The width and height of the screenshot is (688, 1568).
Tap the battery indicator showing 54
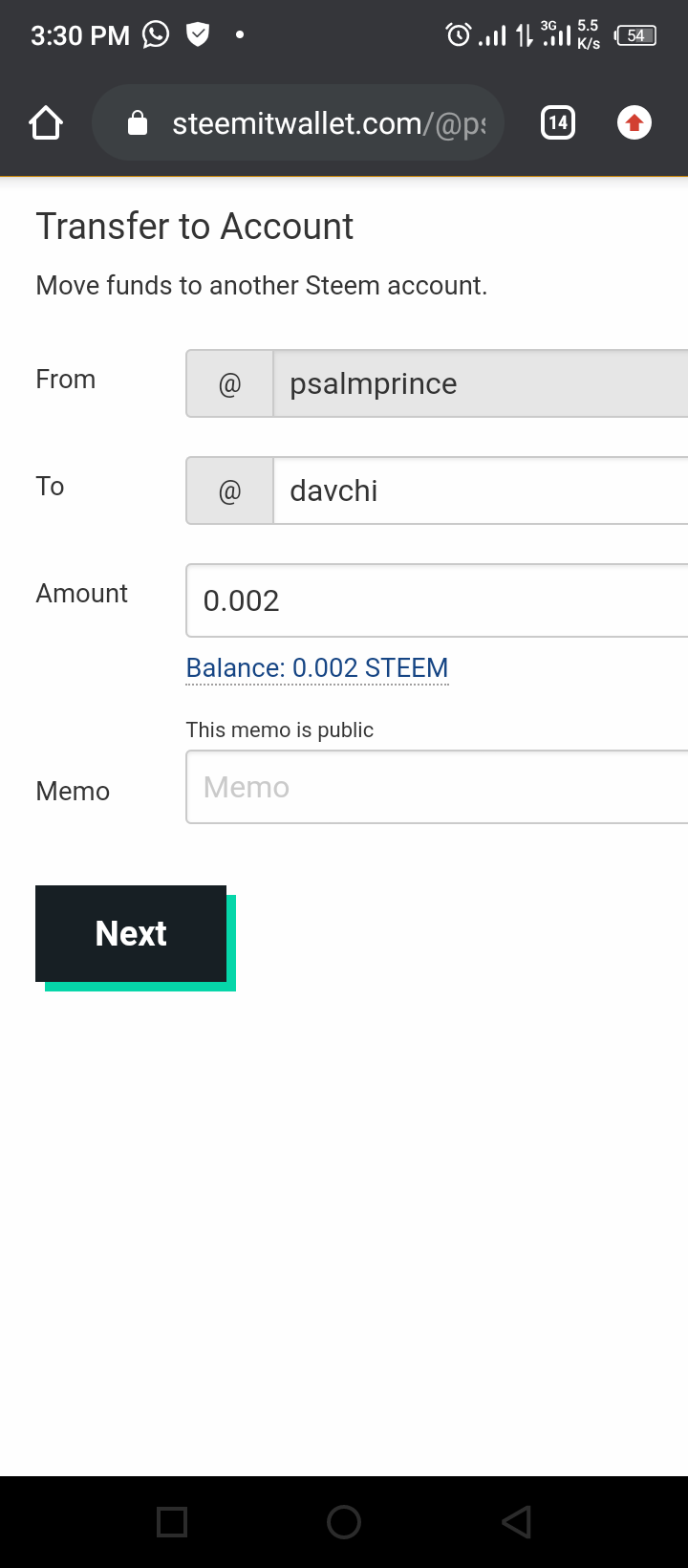pos(635,35)
